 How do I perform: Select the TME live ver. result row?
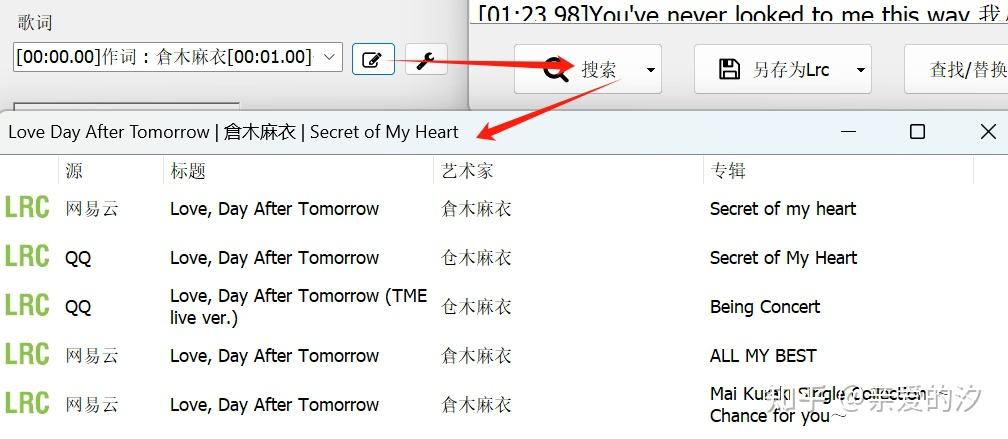click(504, 306)
